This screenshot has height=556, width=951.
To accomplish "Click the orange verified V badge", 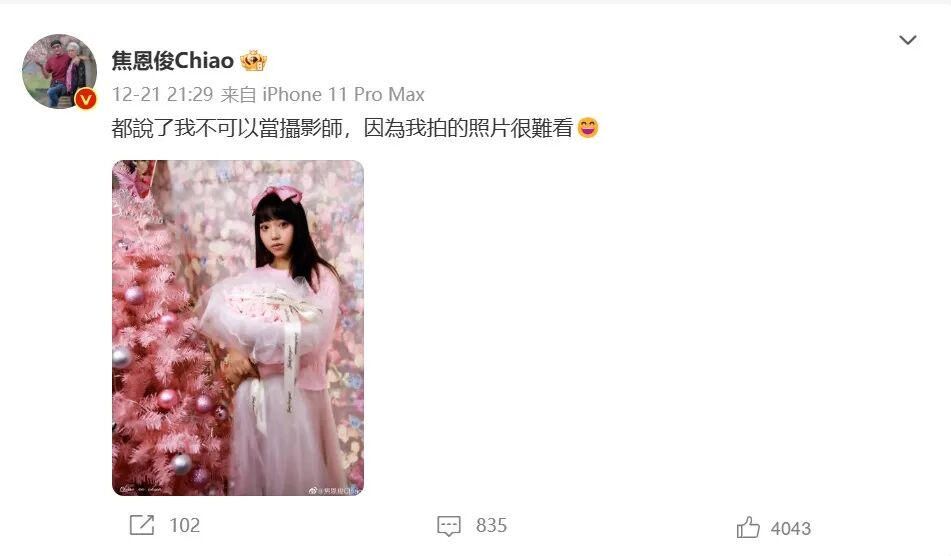I will tap(86, 98).
